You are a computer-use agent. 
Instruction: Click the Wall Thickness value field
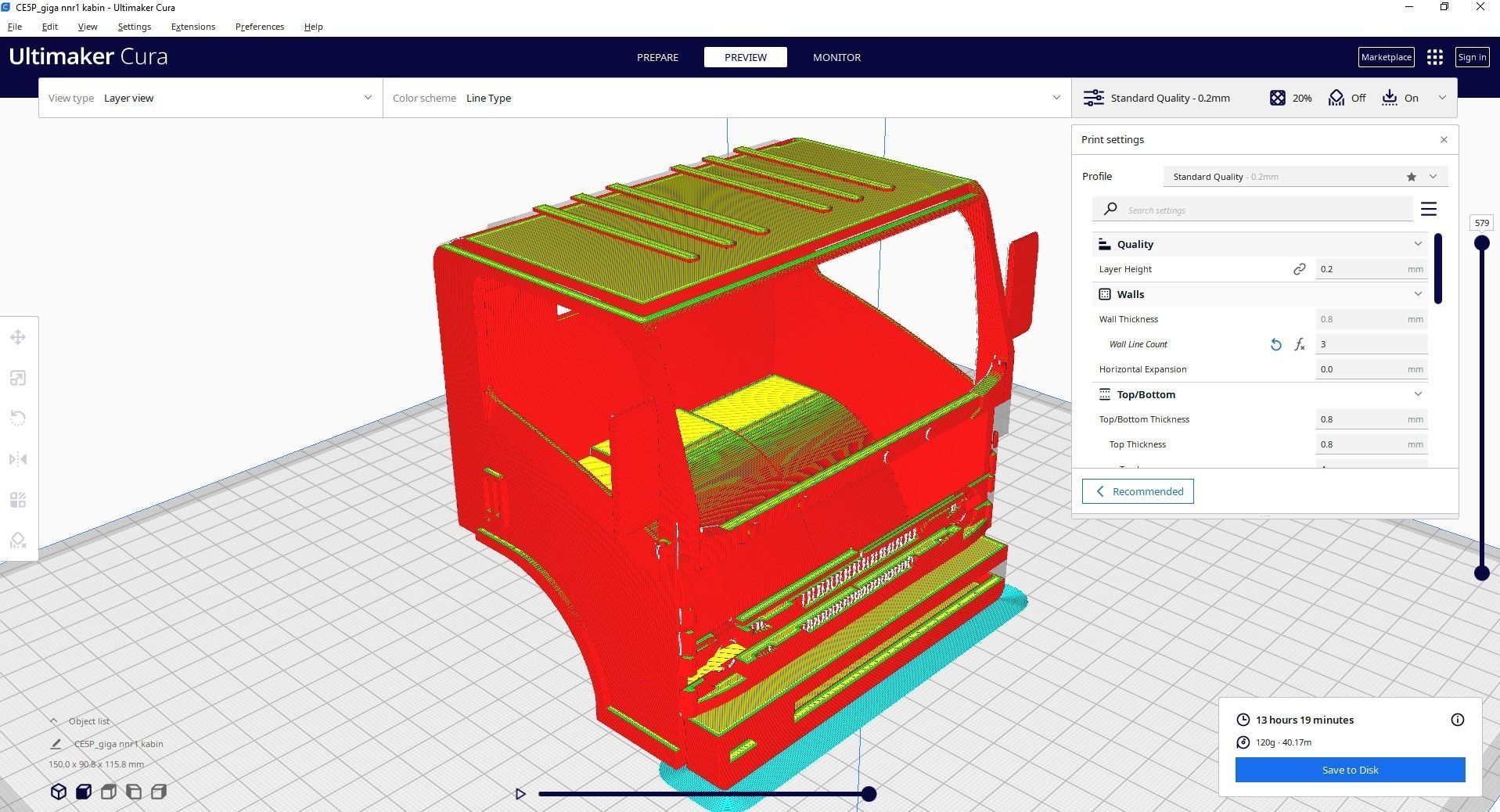(1371, 319)
